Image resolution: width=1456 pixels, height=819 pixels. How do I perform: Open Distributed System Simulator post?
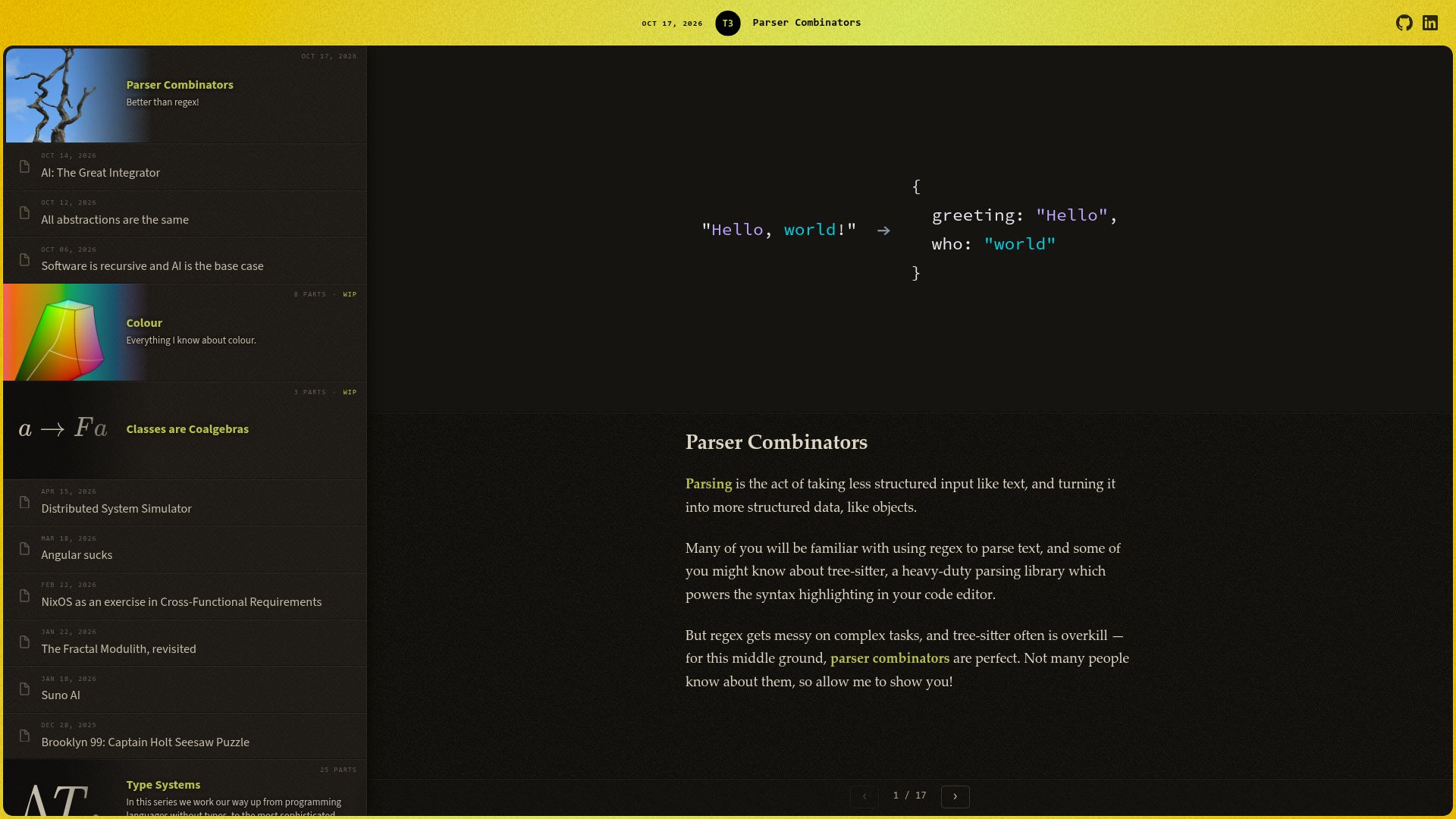tap(116, 509)
